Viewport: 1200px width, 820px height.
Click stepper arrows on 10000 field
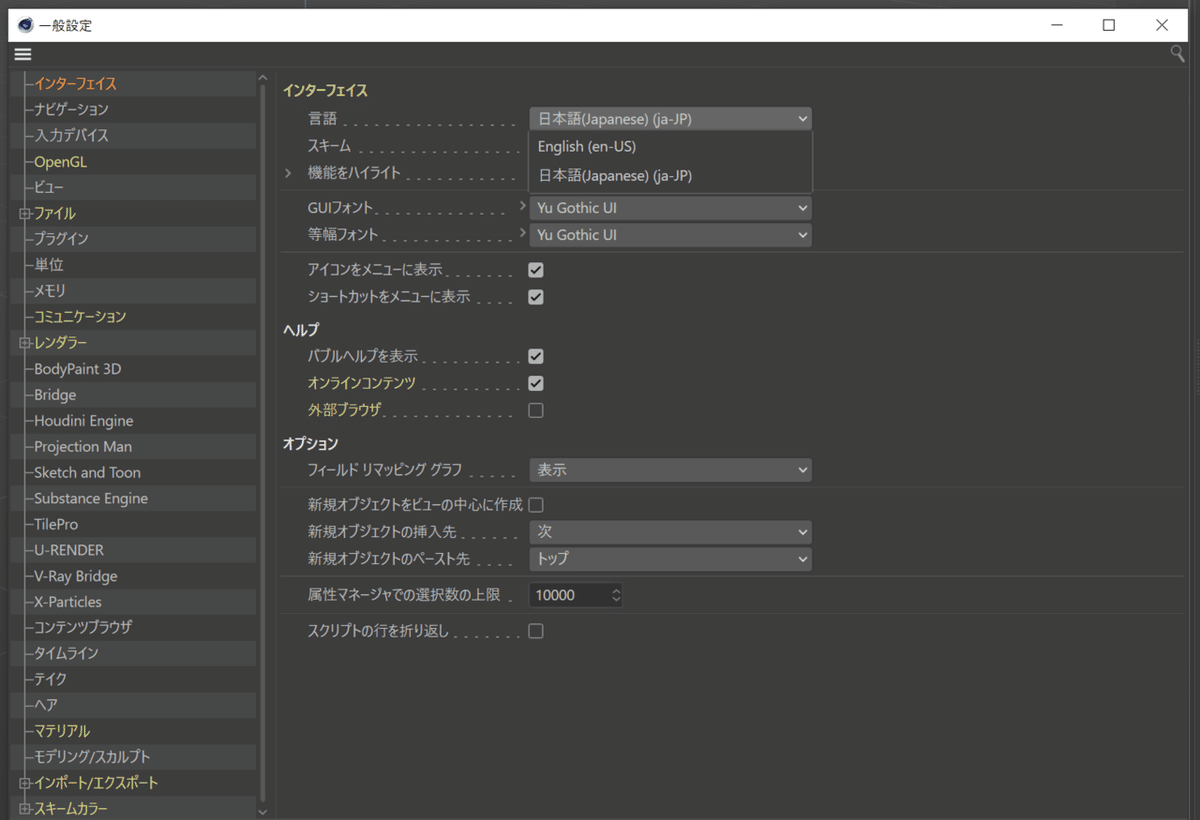click(616, 595)
